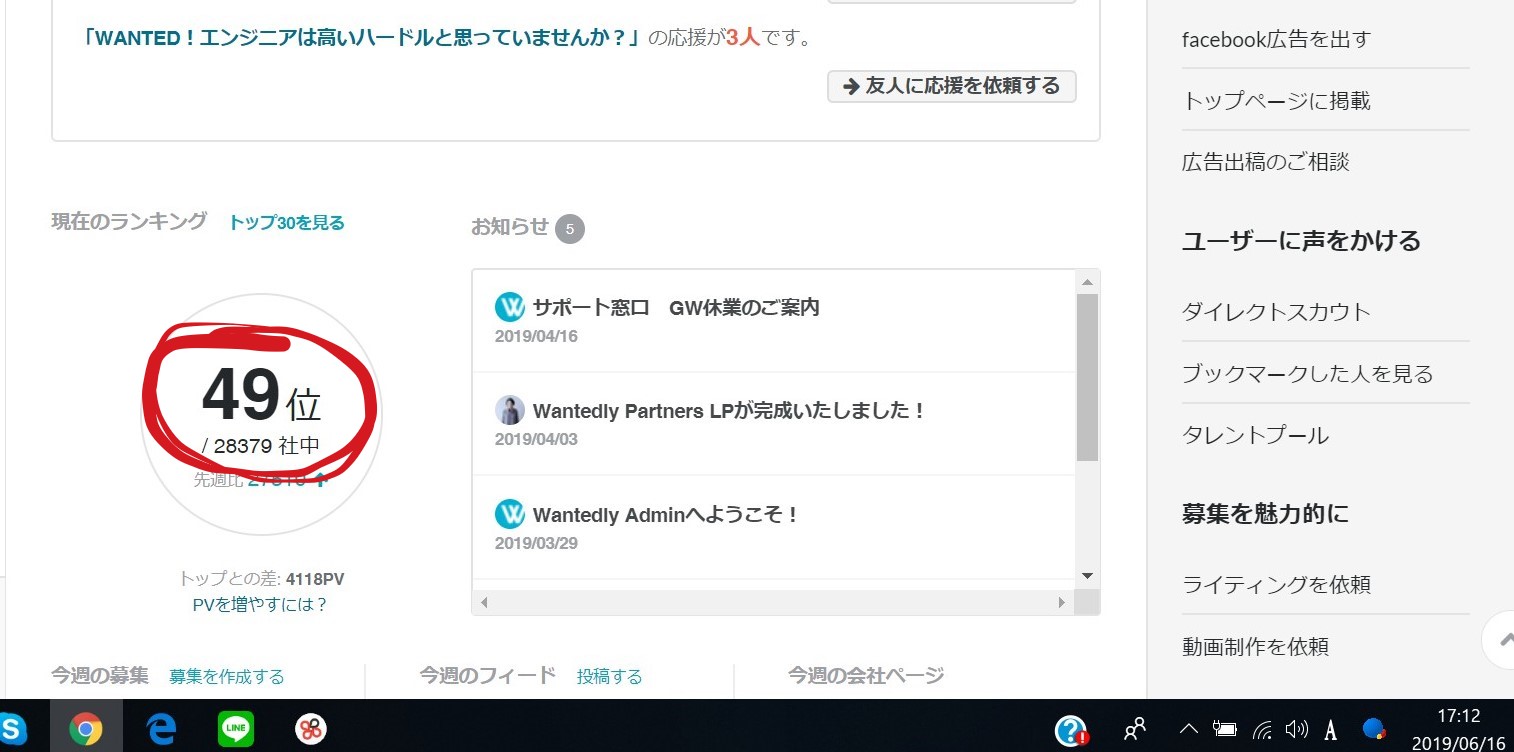The image size is (1514, 752).
Task: Open the PVを増やすには？ link
Action: [260, 605]
